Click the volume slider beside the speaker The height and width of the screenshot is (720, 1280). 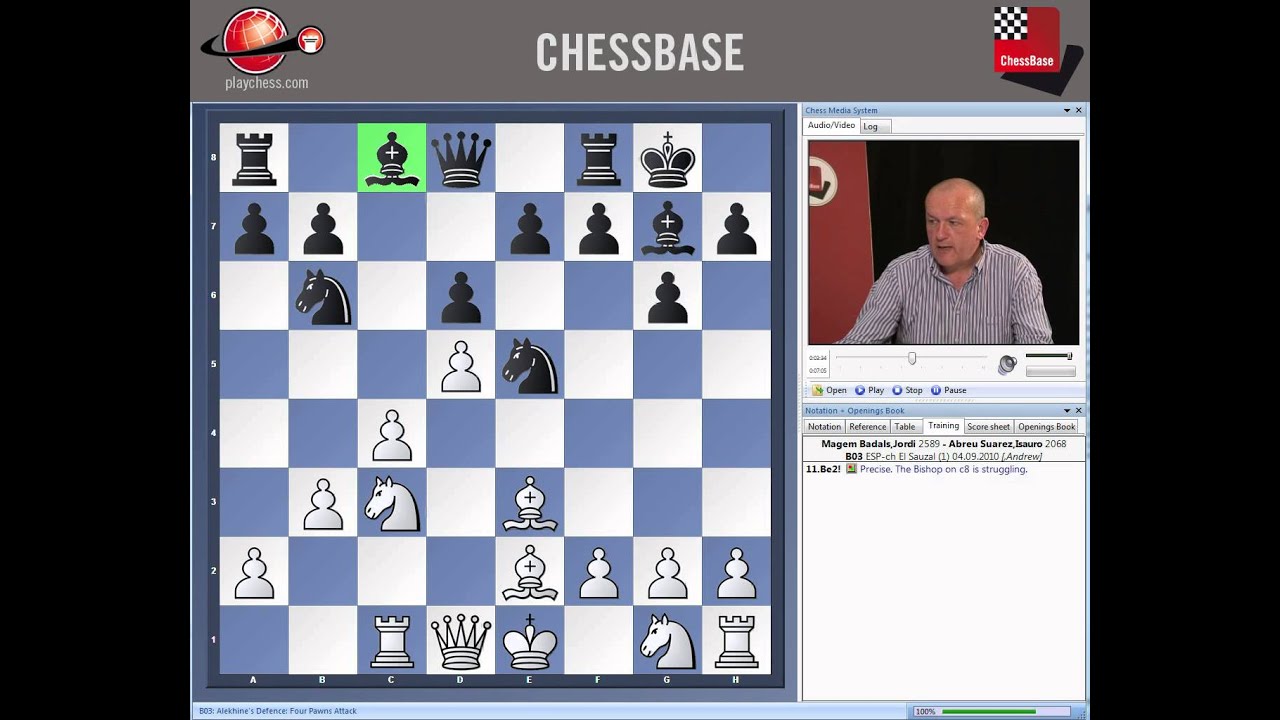tap(1049, 356)
